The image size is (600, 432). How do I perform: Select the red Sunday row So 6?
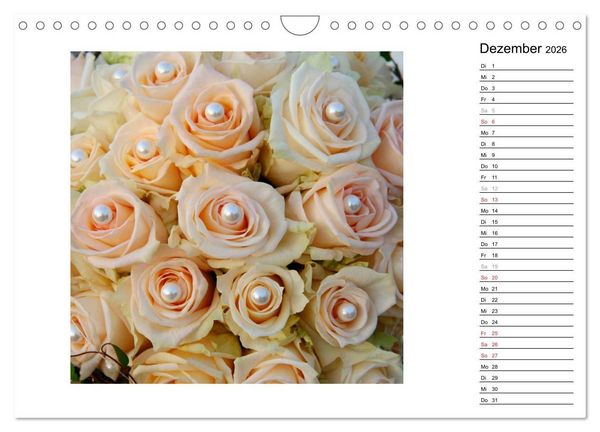point(527,121)
